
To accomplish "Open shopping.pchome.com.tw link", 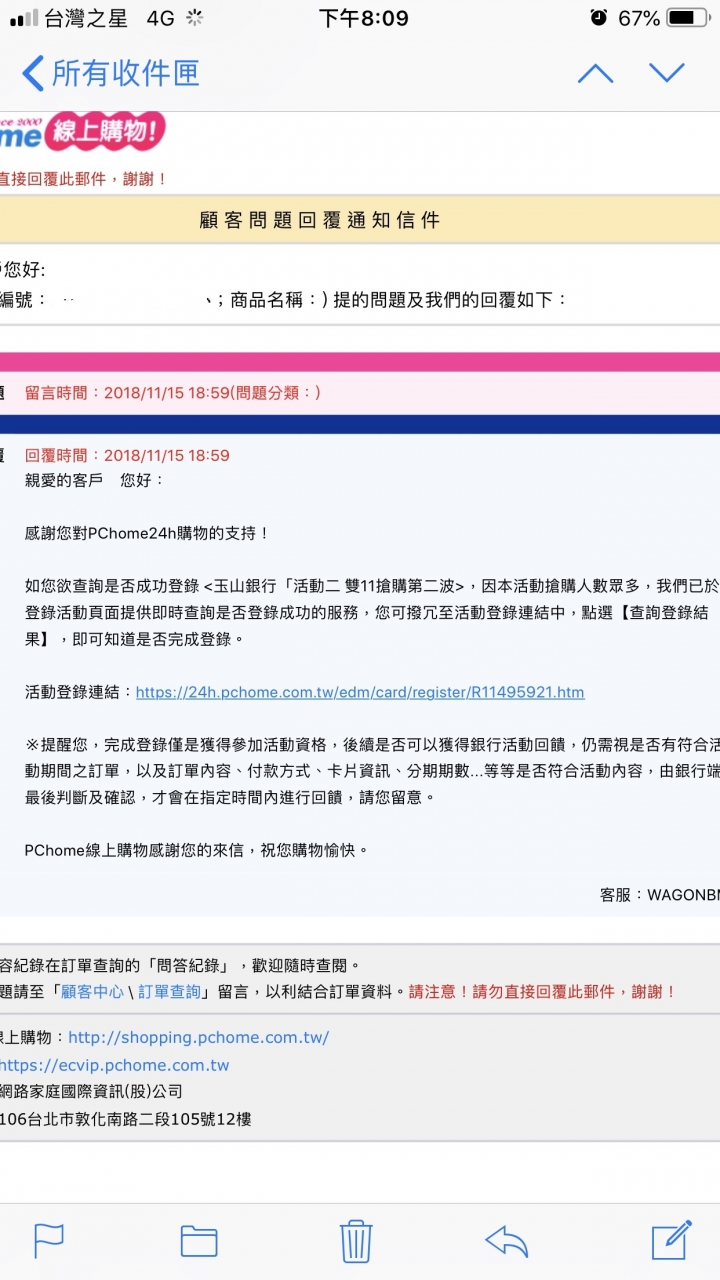I will 198,1038.
